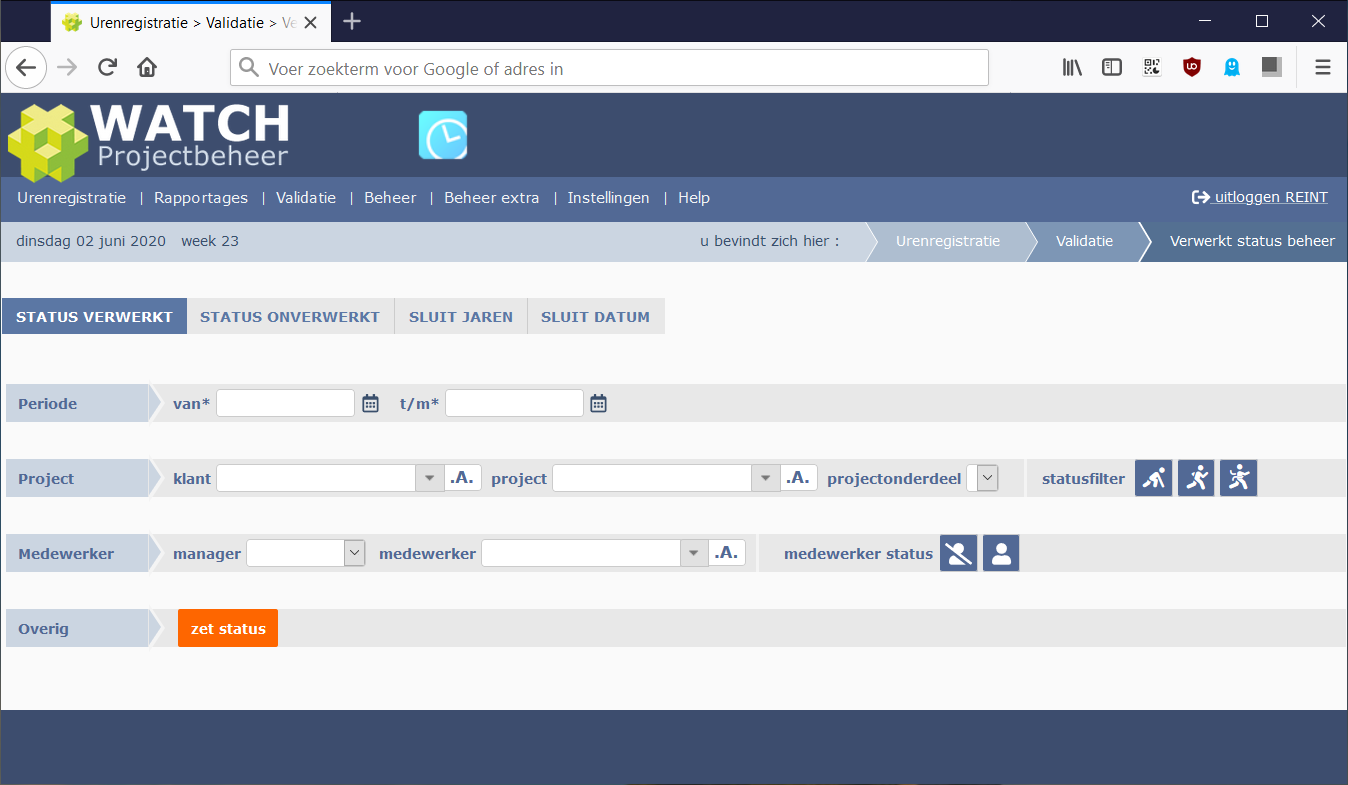Click the 'week 23' text

210,241
